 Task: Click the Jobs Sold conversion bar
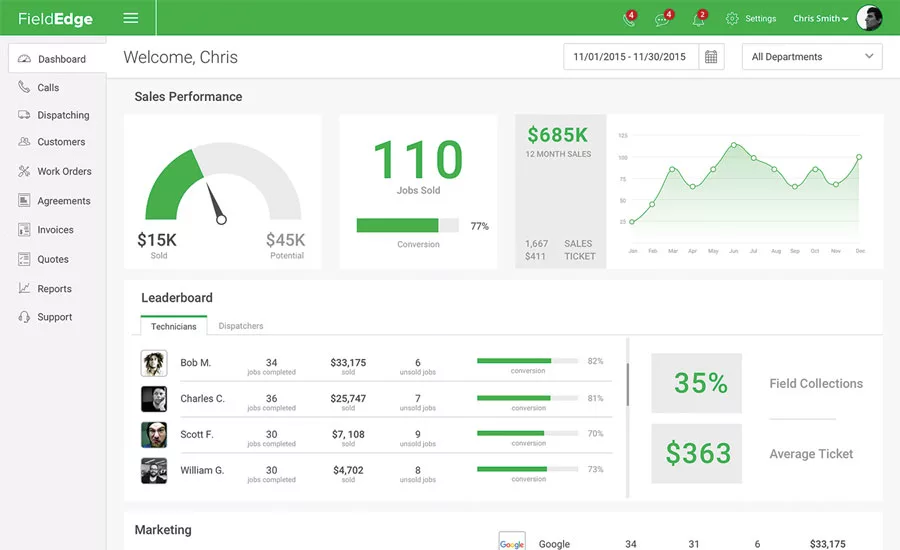(408, 225)
